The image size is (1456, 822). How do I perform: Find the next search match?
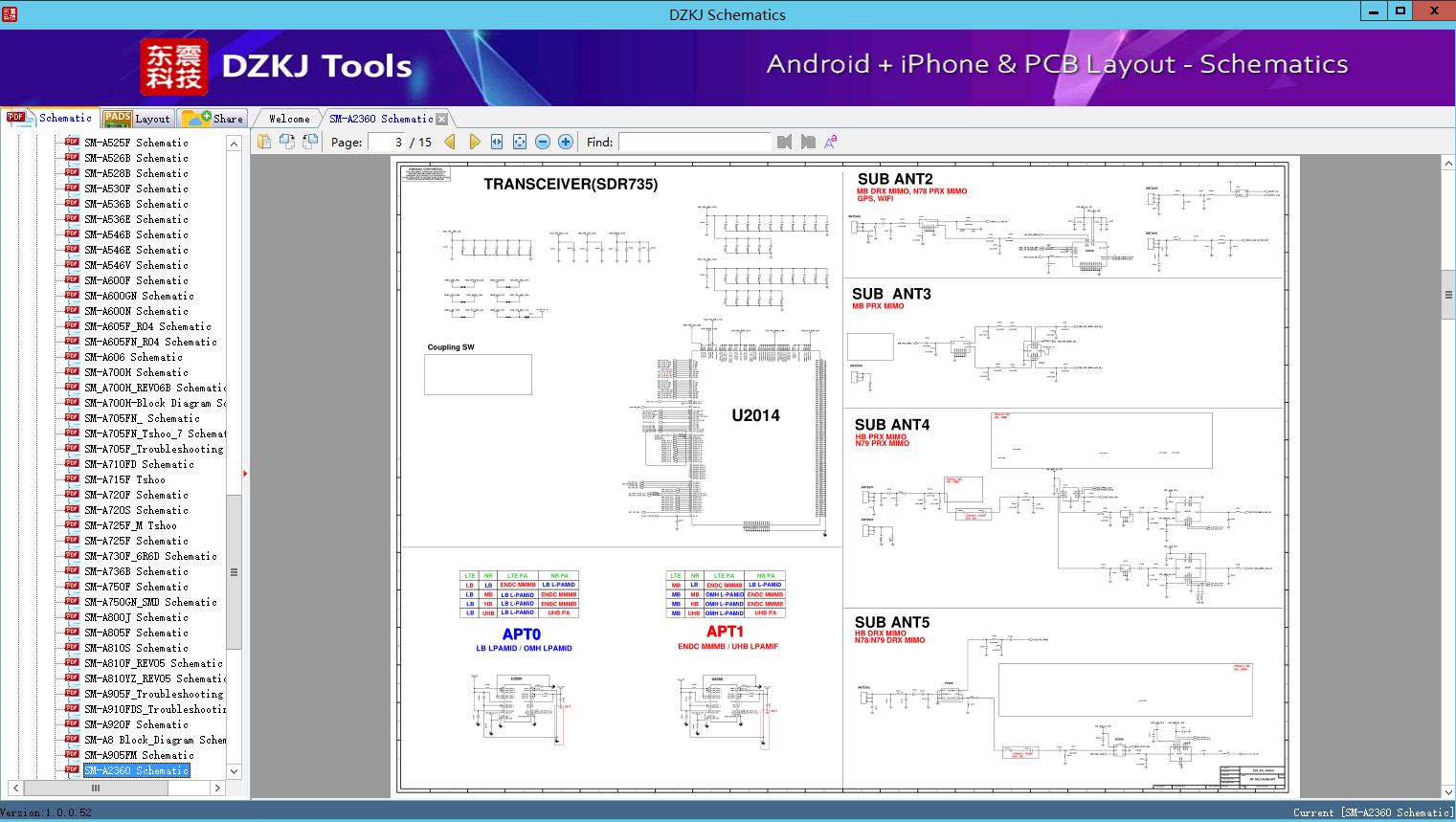pos(808,142)
